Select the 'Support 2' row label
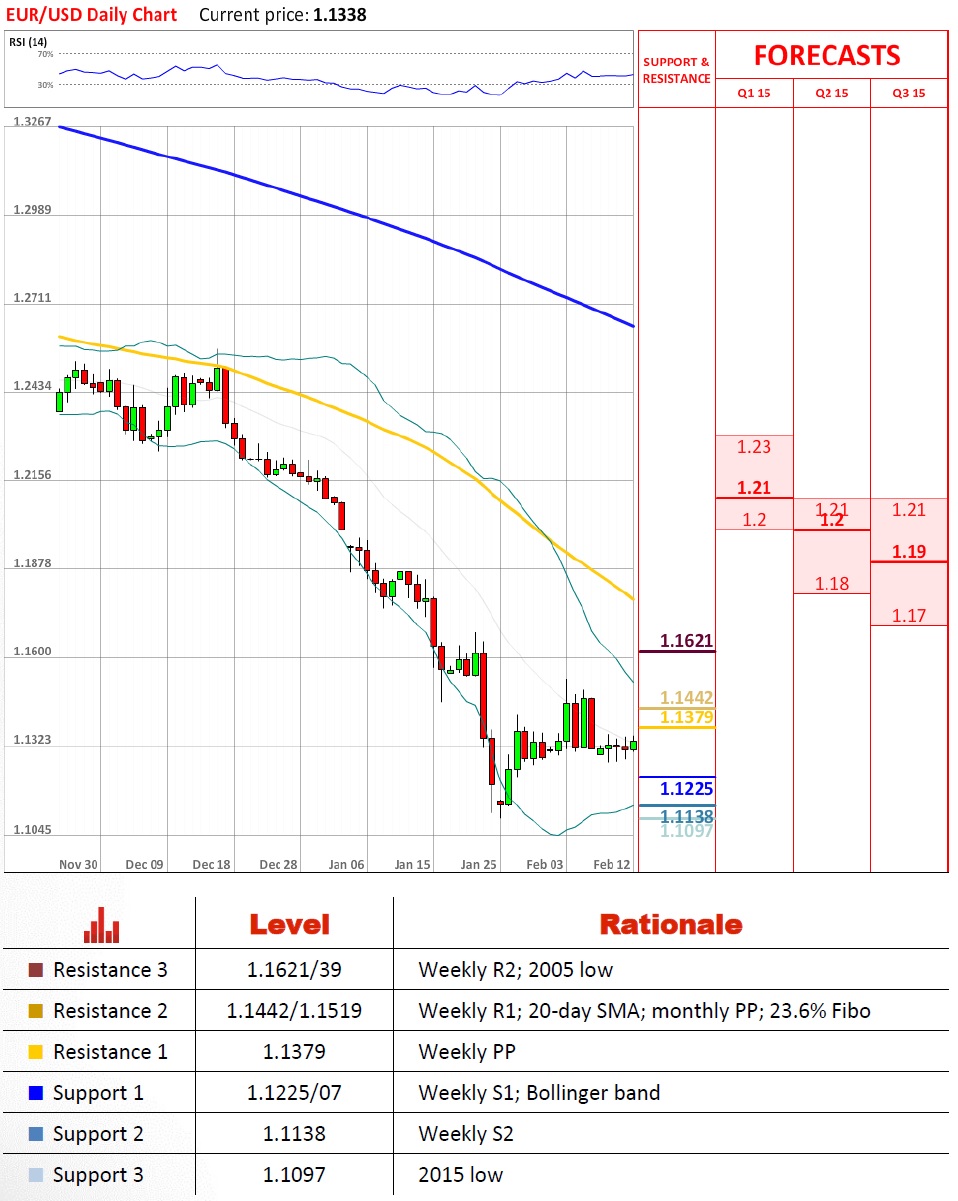This screenshot has width=958, height=1201. click(x=98, y=1134)
